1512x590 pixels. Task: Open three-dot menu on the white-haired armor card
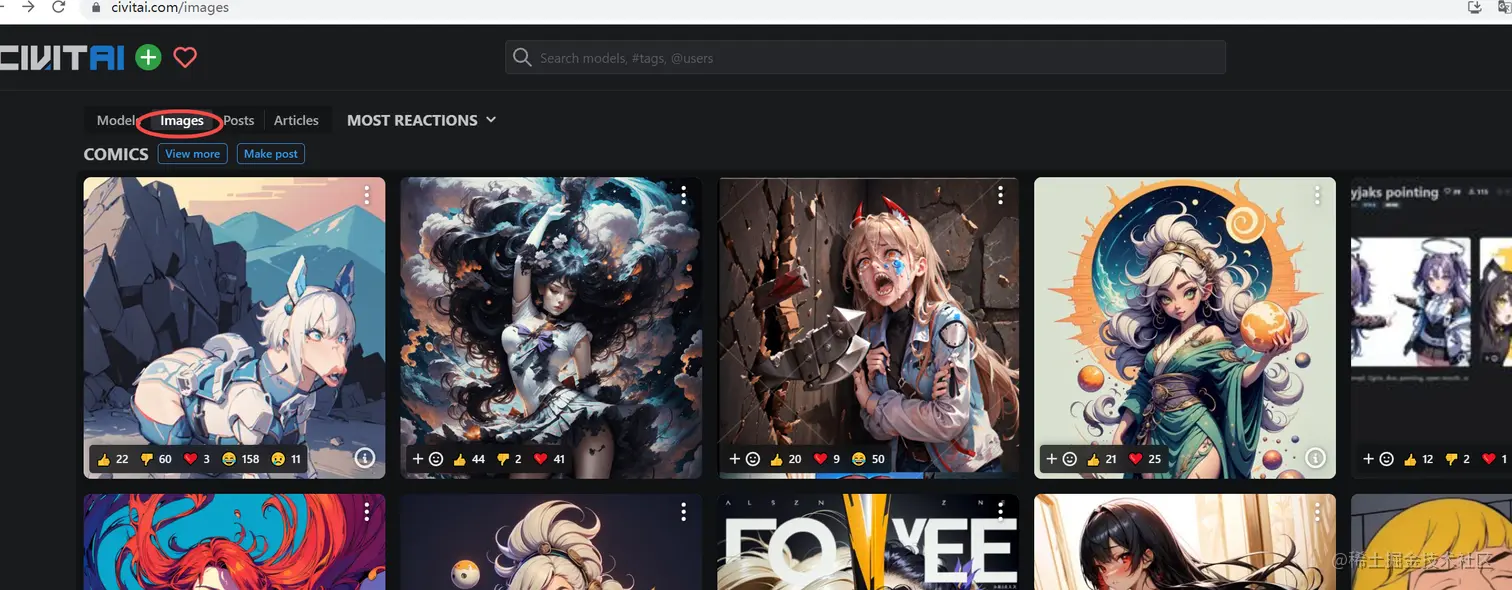[367, 195]
